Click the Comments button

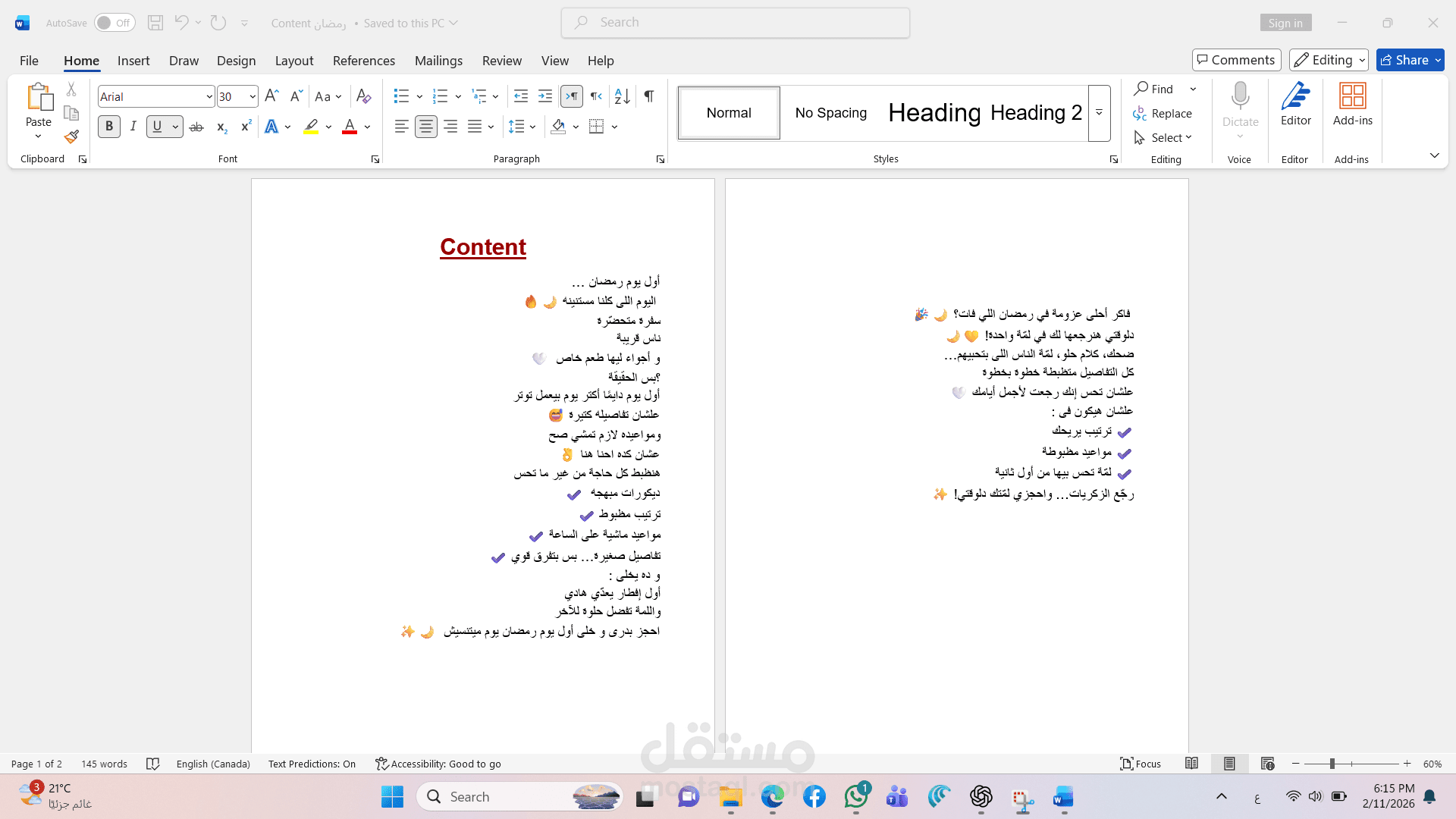point(1236,60)
